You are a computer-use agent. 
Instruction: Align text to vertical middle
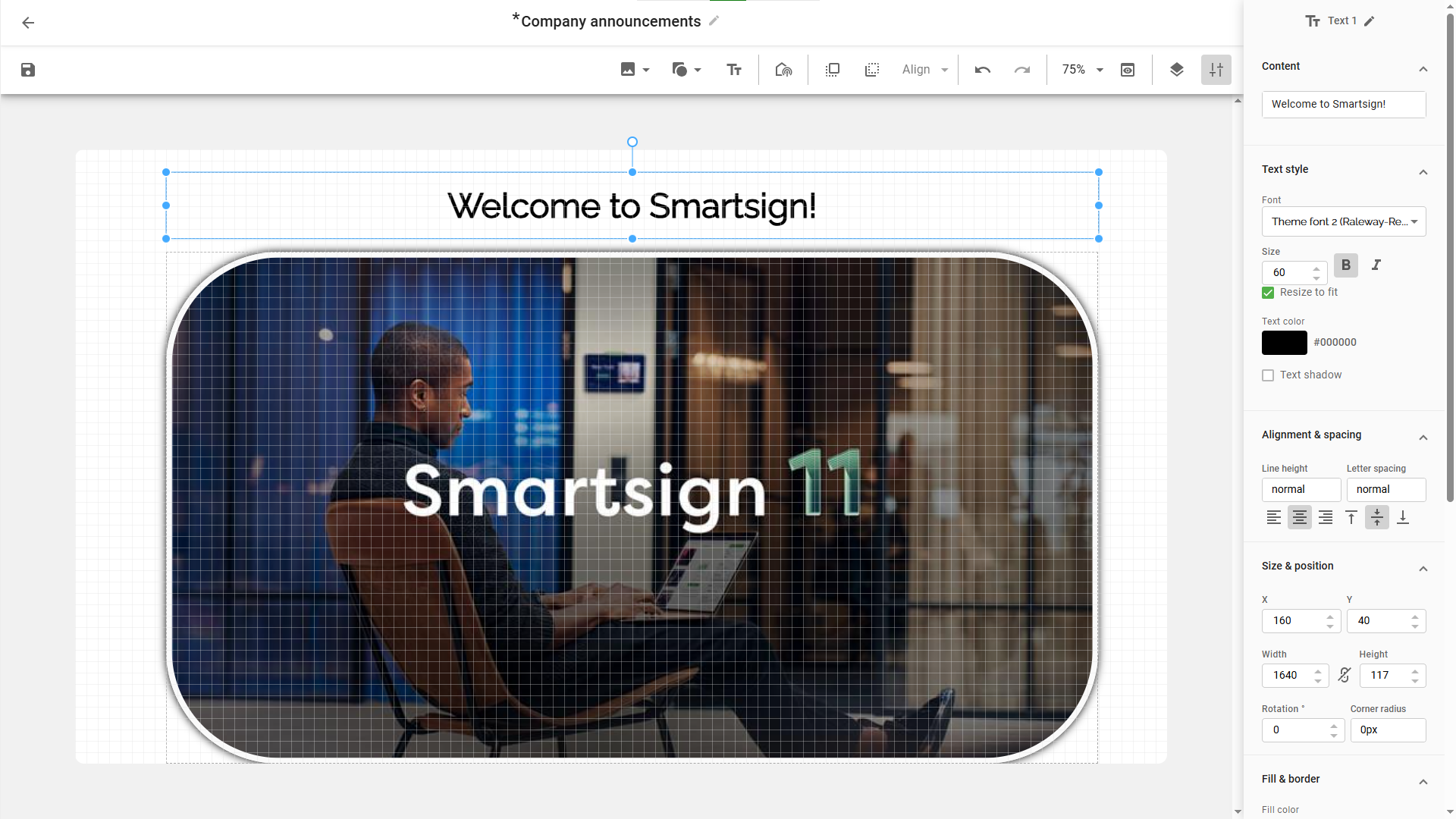tap(1377, 517)
